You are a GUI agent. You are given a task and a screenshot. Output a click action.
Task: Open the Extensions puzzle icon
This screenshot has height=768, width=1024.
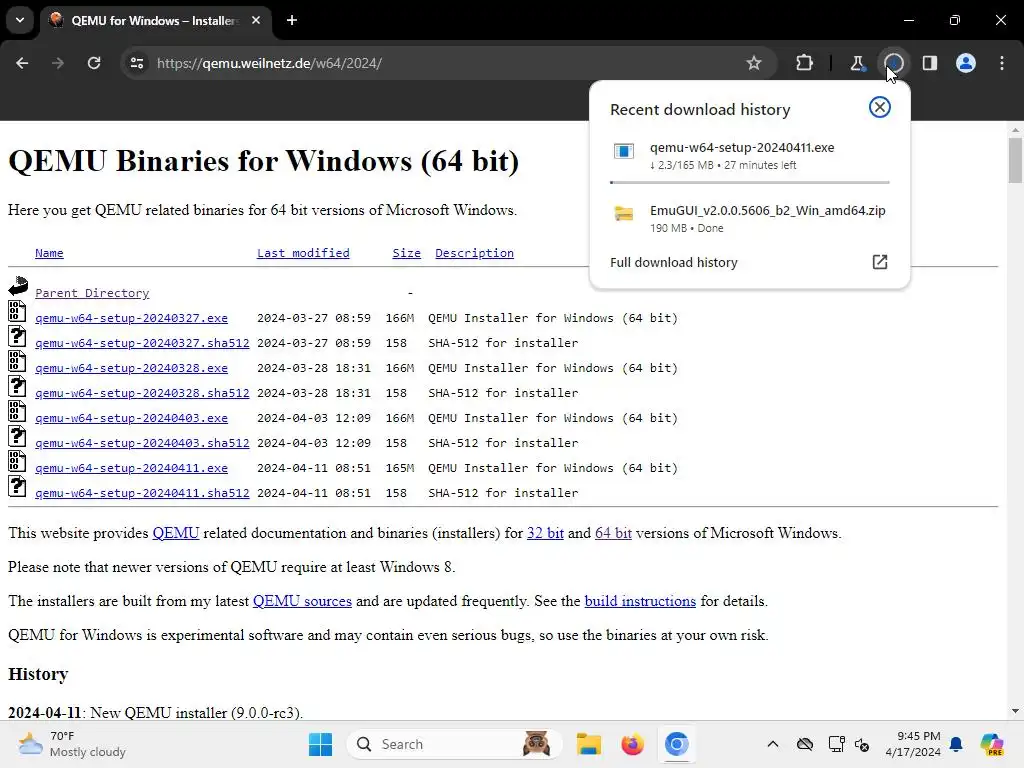point(805,63)
